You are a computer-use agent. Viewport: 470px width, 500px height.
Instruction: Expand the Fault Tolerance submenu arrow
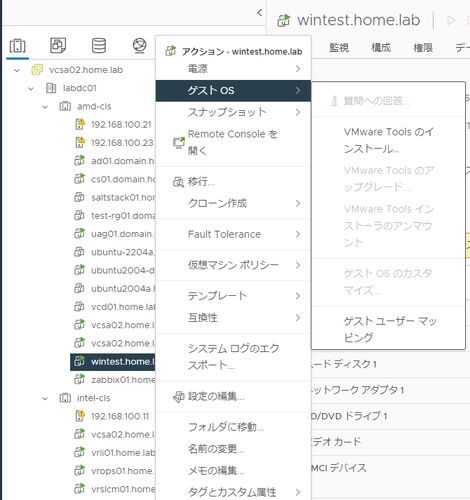click(x=298, y=234)
